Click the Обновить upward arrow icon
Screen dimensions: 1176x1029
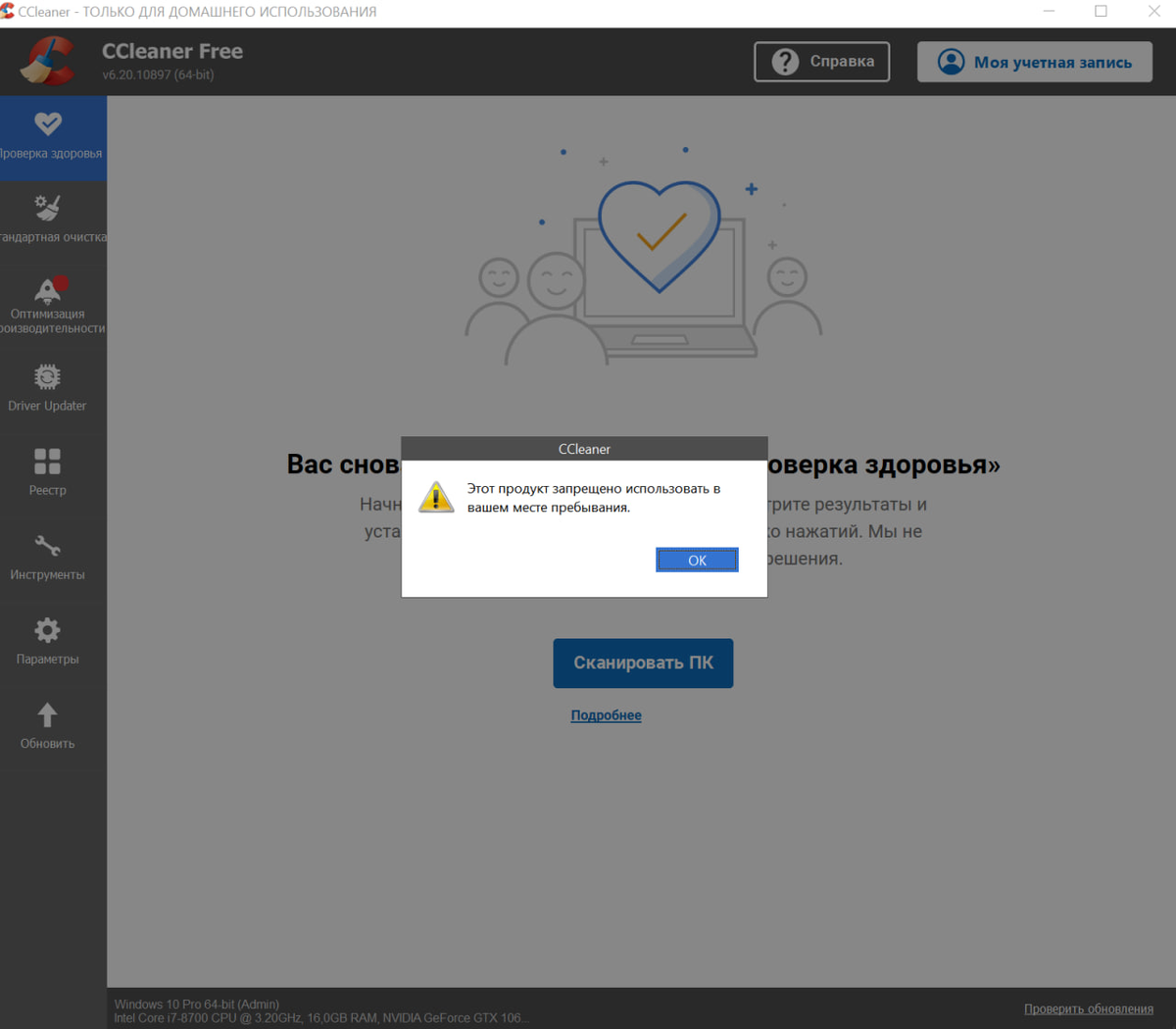point(47,714)
